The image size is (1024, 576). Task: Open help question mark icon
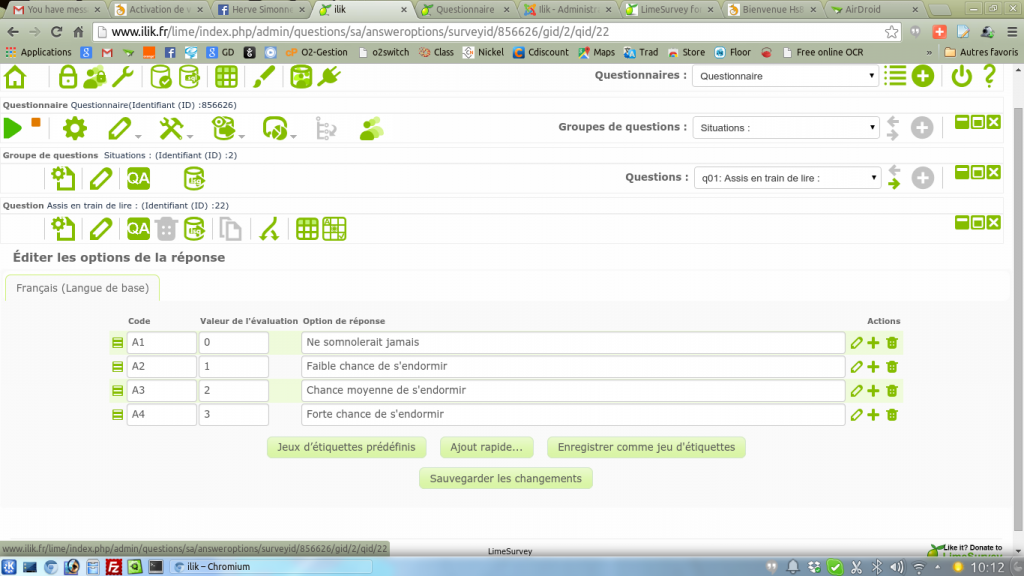989,76
